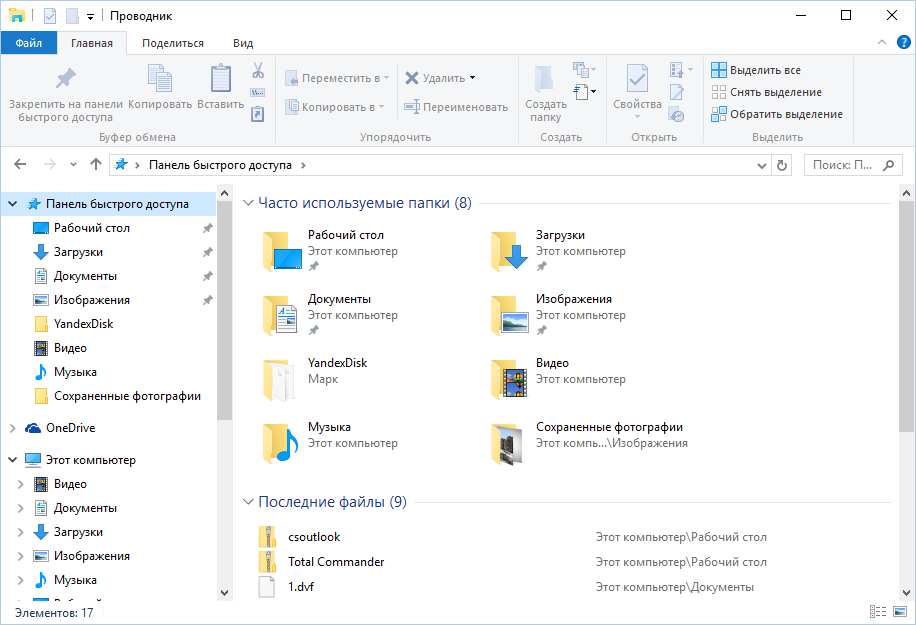Open the Музыка folder in frequent folders

329,436
